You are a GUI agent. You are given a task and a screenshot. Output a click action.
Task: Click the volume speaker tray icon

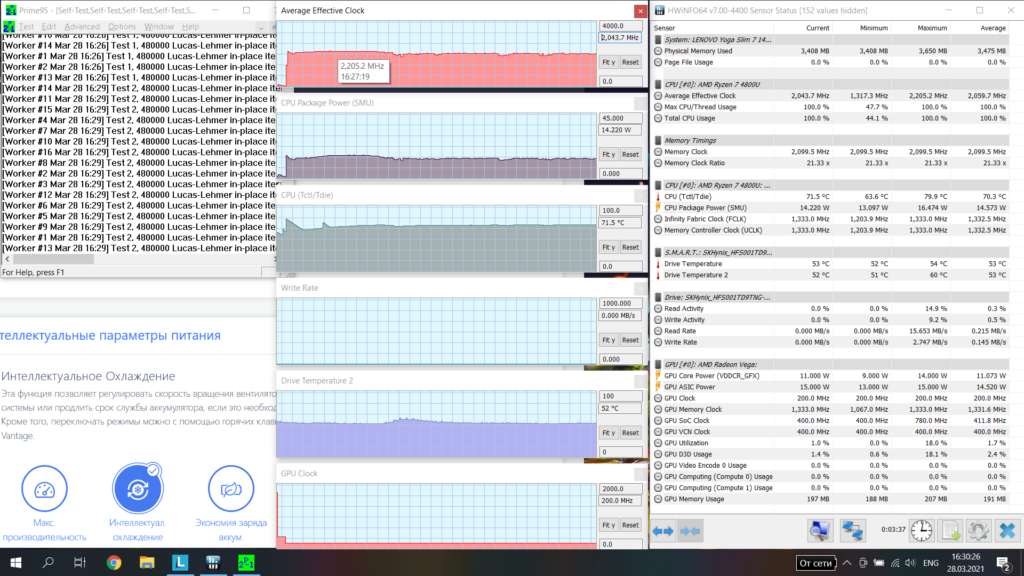coord(910,563)
